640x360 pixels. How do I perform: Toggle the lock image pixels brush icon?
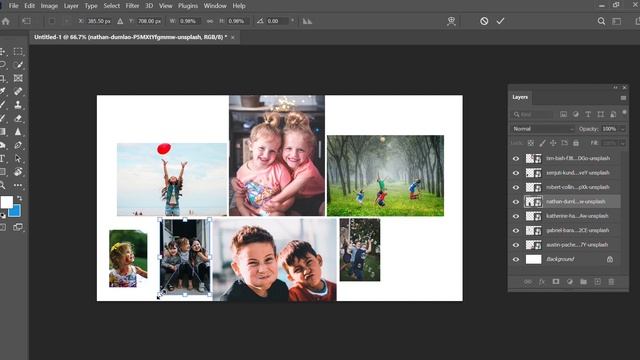[x=542, y=143]
